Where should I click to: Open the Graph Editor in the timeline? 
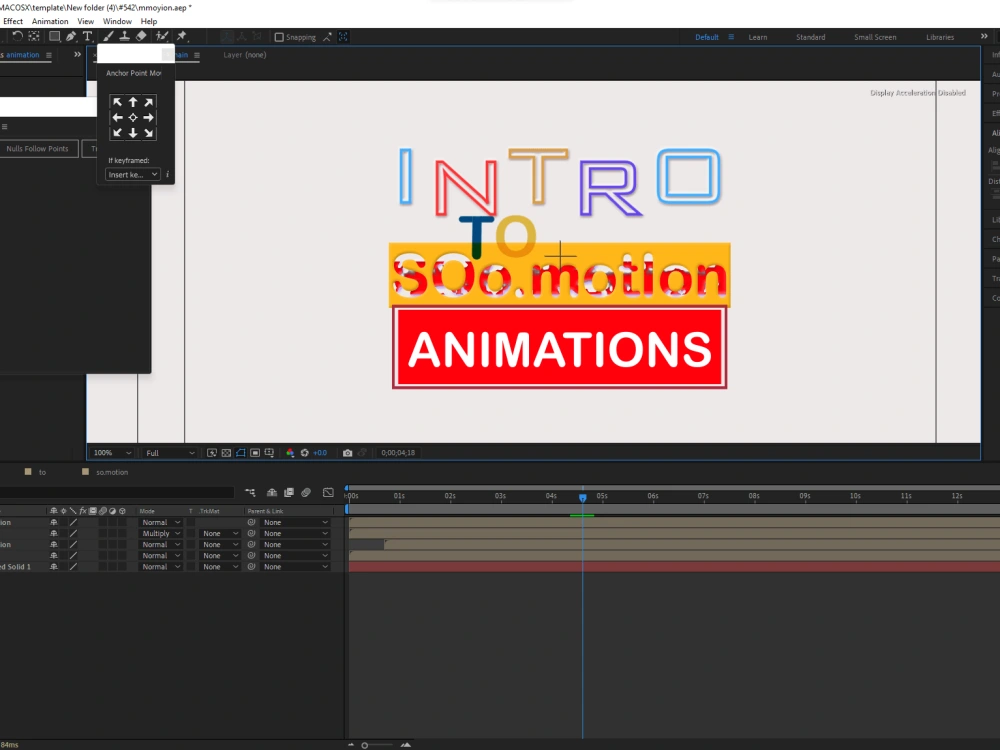click(328, 493)
